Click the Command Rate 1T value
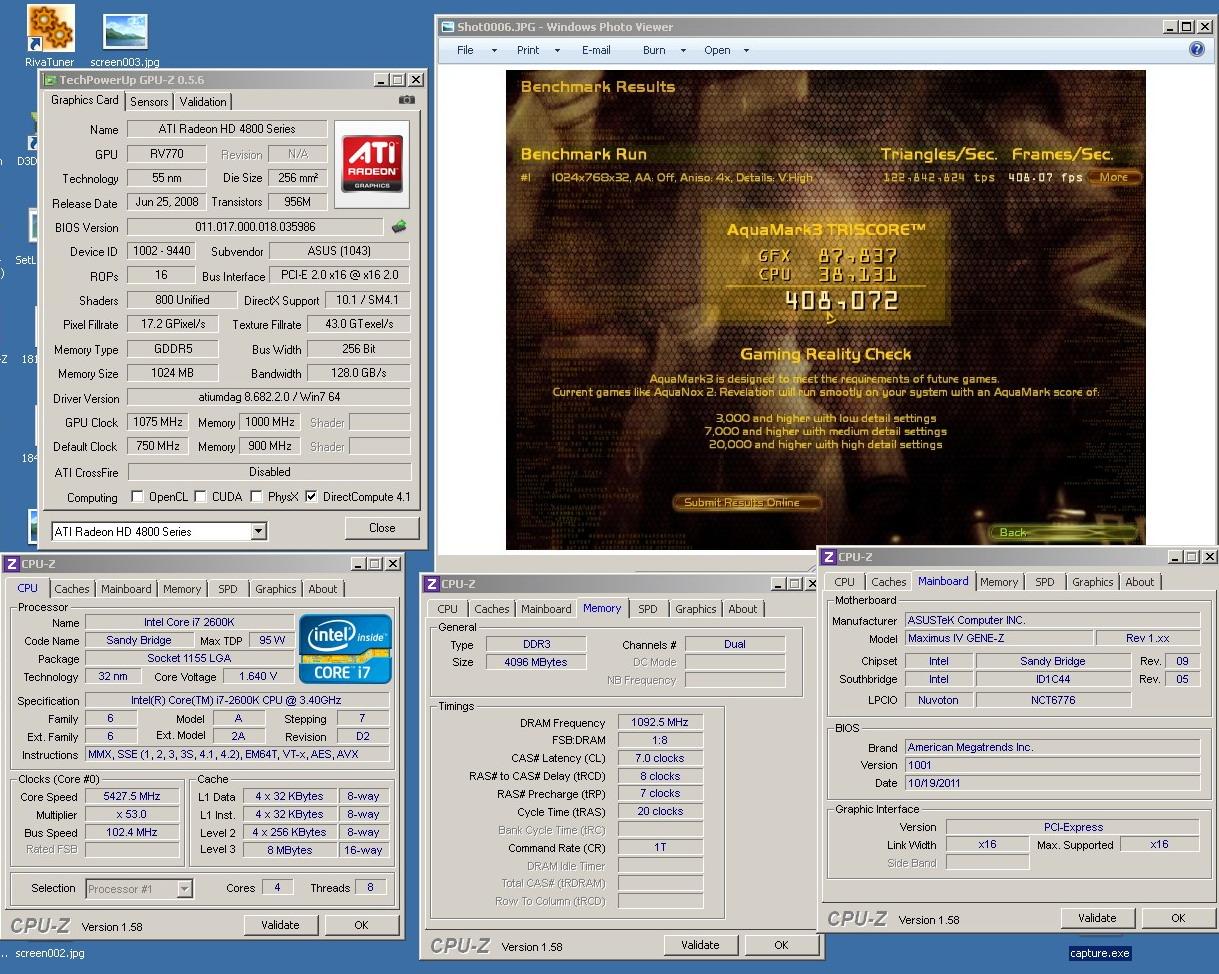 [x=660, y=847]
